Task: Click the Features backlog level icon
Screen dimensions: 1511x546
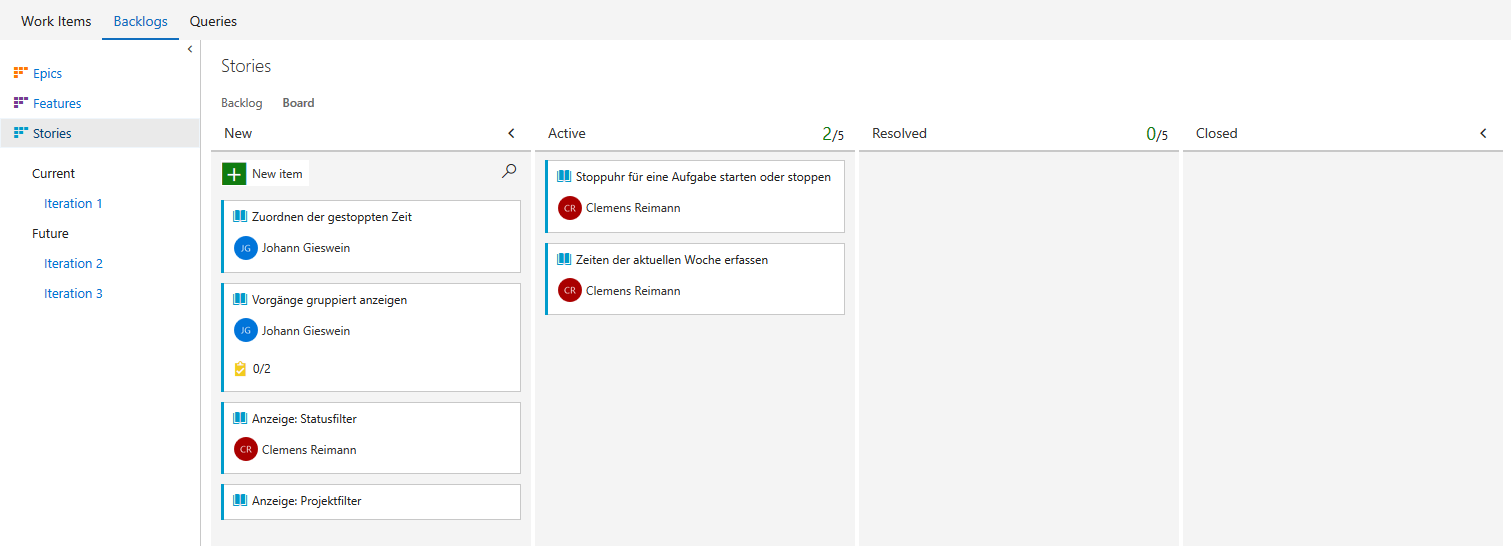Action: pos(20,103)
